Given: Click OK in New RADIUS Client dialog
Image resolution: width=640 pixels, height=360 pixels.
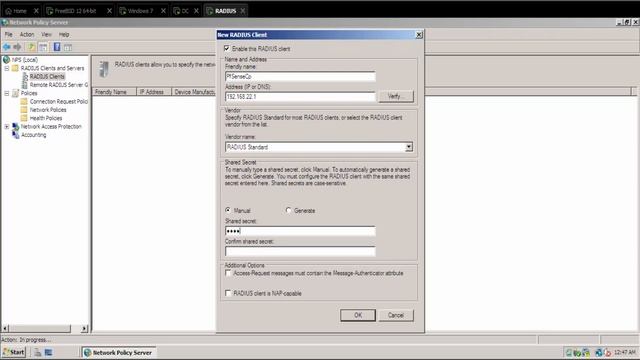Looking at the screenshot, I should 358,315.
